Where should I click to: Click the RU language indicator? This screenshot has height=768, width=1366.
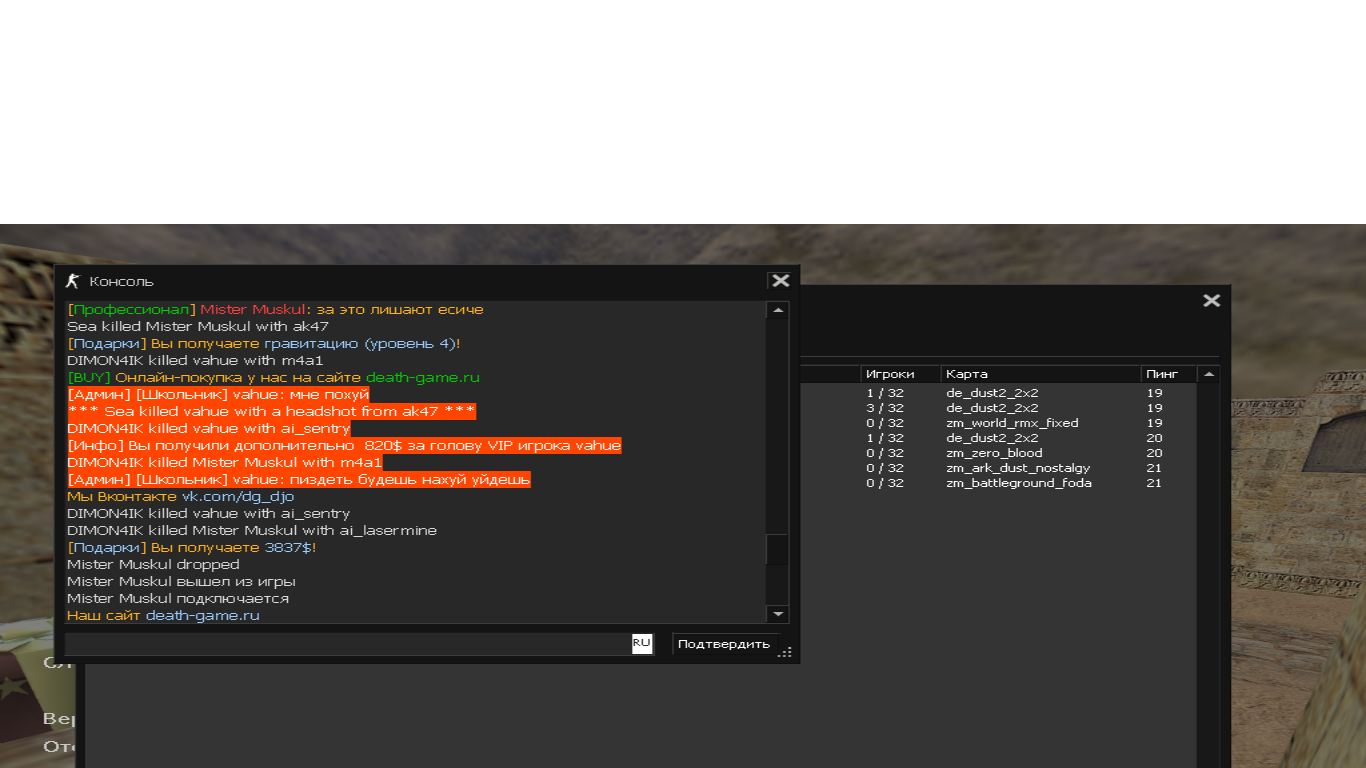point(641,643)
